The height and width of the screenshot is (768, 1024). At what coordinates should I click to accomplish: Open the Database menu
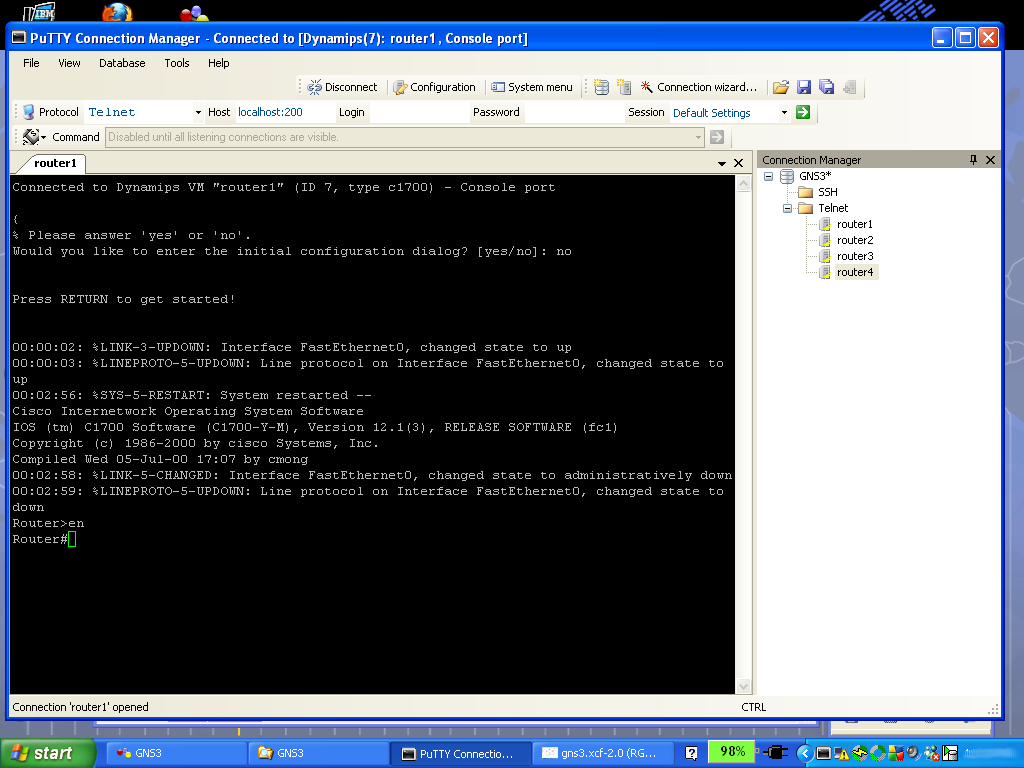(122, 63)
